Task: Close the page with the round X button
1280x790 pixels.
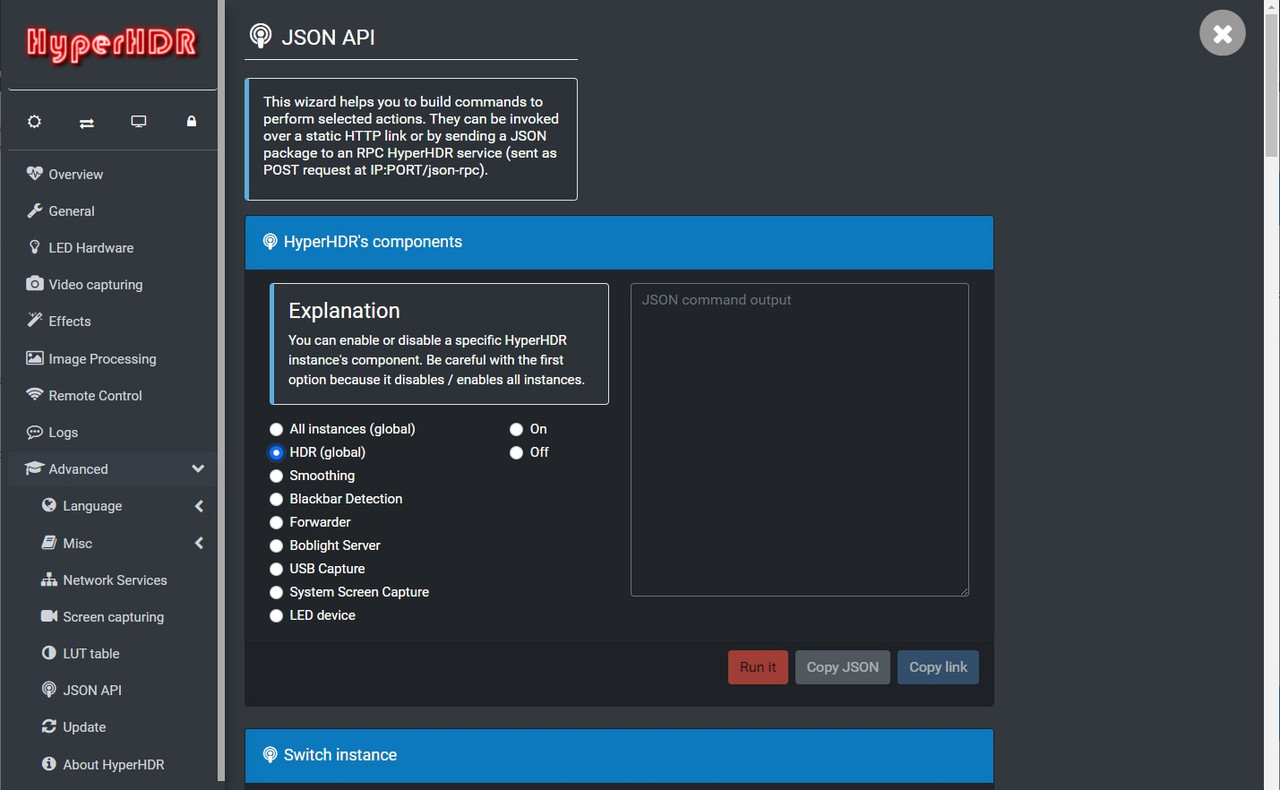Action: tap(1222, 34)
